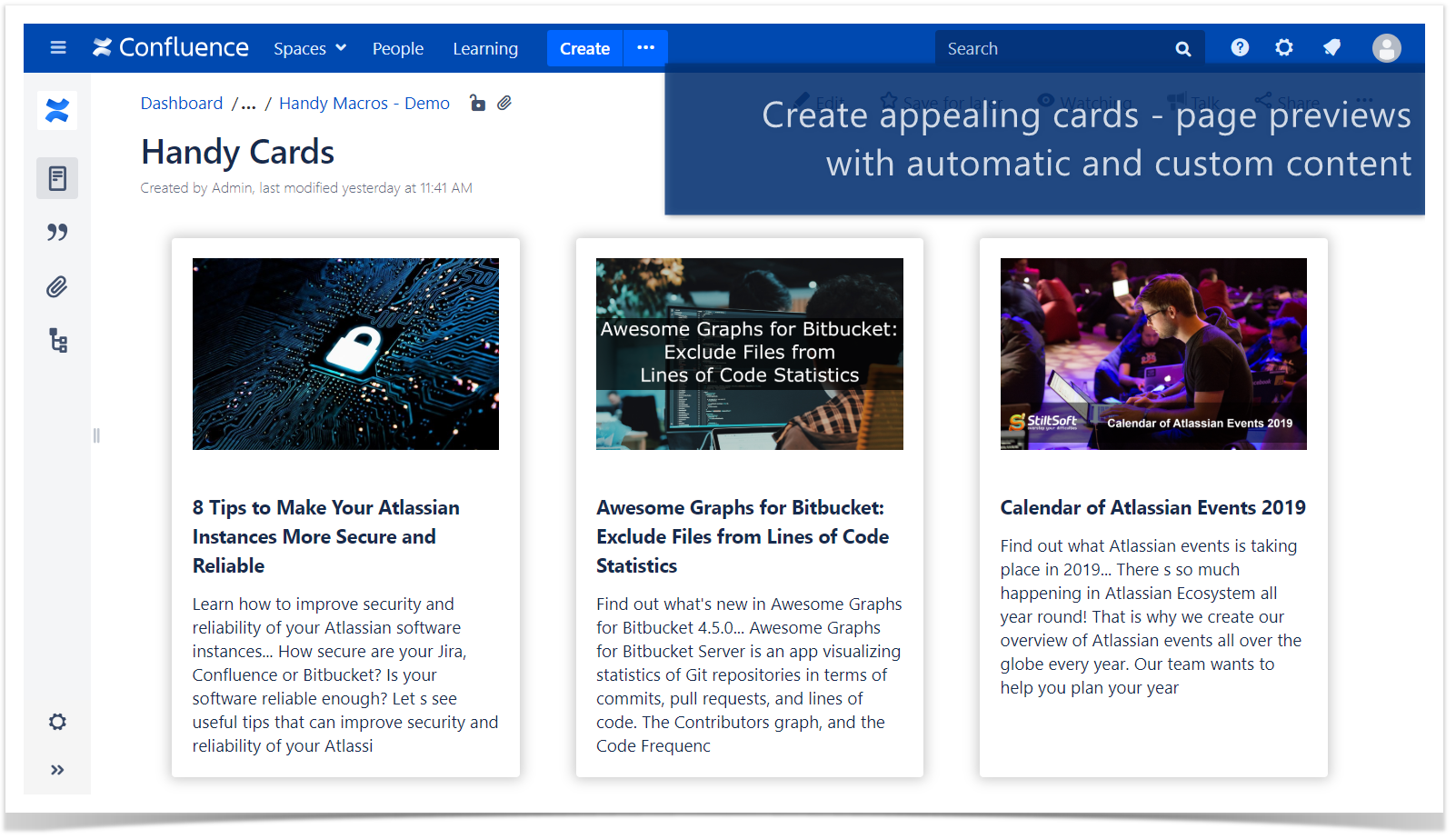
Task: Click the space logo in sidebar
Action: coord(57,111)
